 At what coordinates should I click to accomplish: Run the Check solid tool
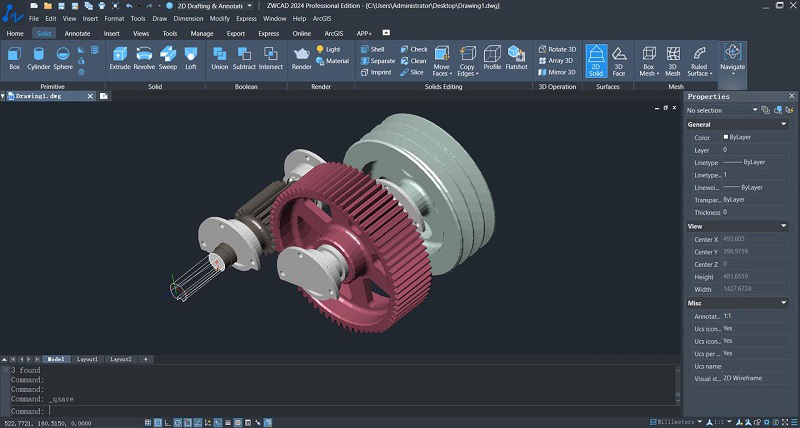(414, 49)
